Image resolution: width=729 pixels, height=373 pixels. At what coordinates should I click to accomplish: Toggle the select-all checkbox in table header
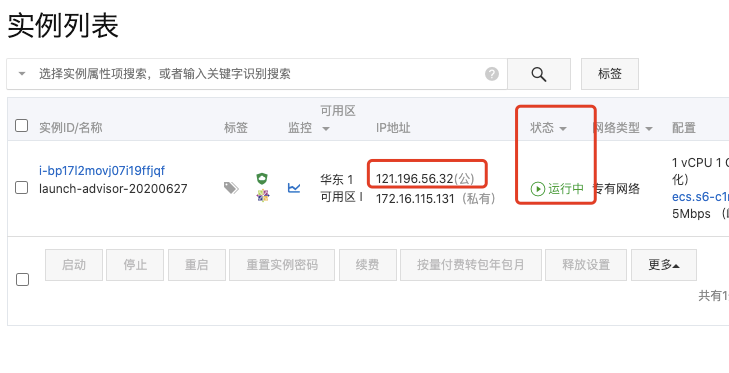(x=21, y=126)
